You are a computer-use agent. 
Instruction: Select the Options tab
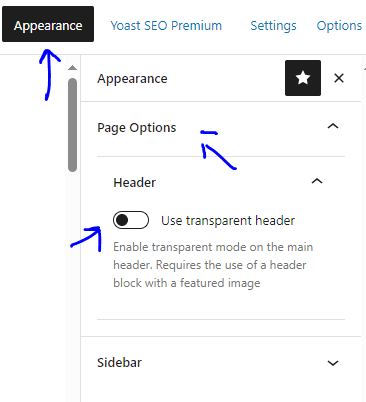(x=339, y=26)
